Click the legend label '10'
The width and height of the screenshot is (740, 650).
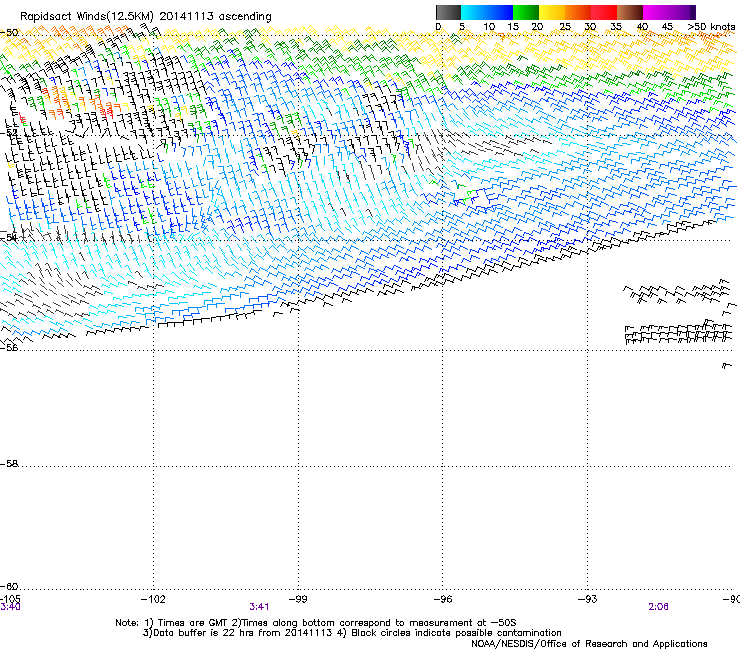489,26
